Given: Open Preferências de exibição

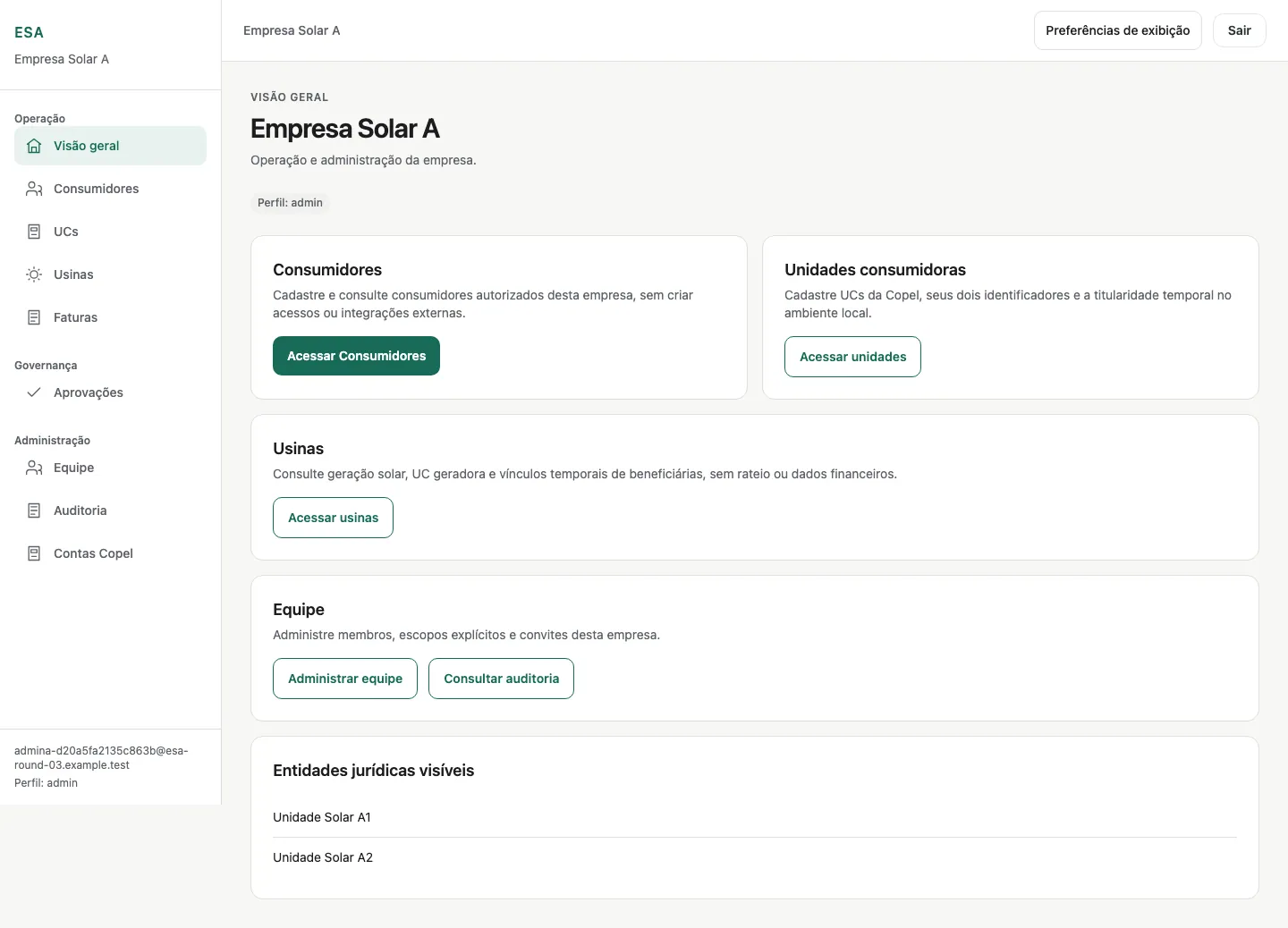Looking at the screenshot, I should coord(1117,30).
